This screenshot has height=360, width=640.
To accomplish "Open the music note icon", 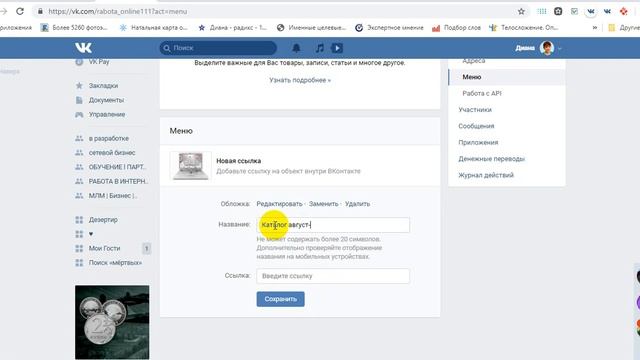I will (320, 48).
